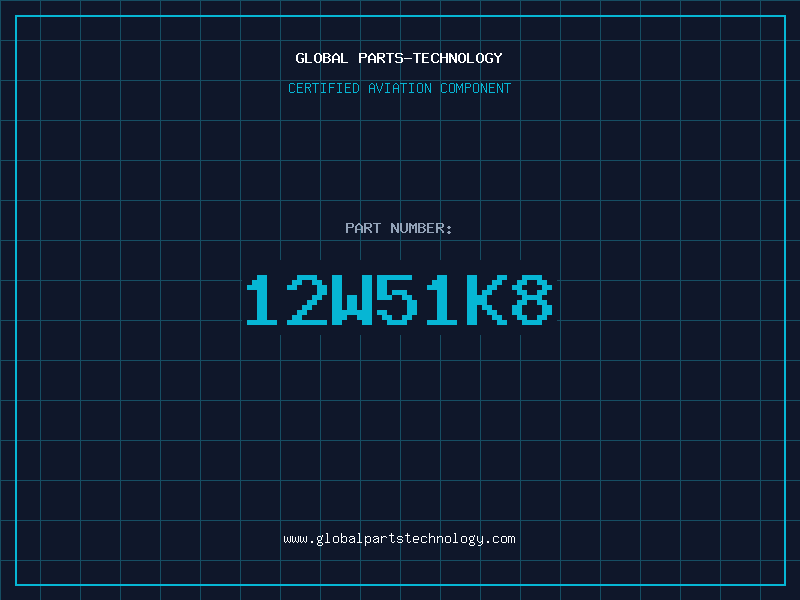Click the GLOBAL PARTS-TECHNOLOGY heading
The width and height of the screenshot is (800, 600).
399,58
